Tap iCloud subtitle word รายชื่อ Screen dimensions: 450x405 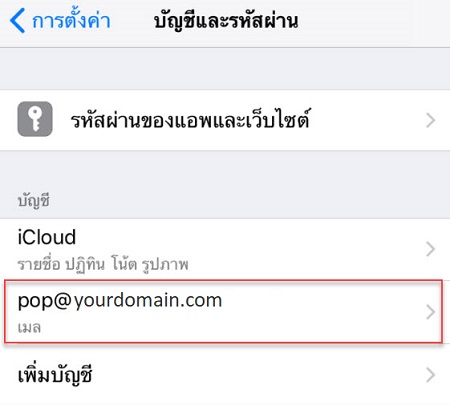tap(39, 264)
